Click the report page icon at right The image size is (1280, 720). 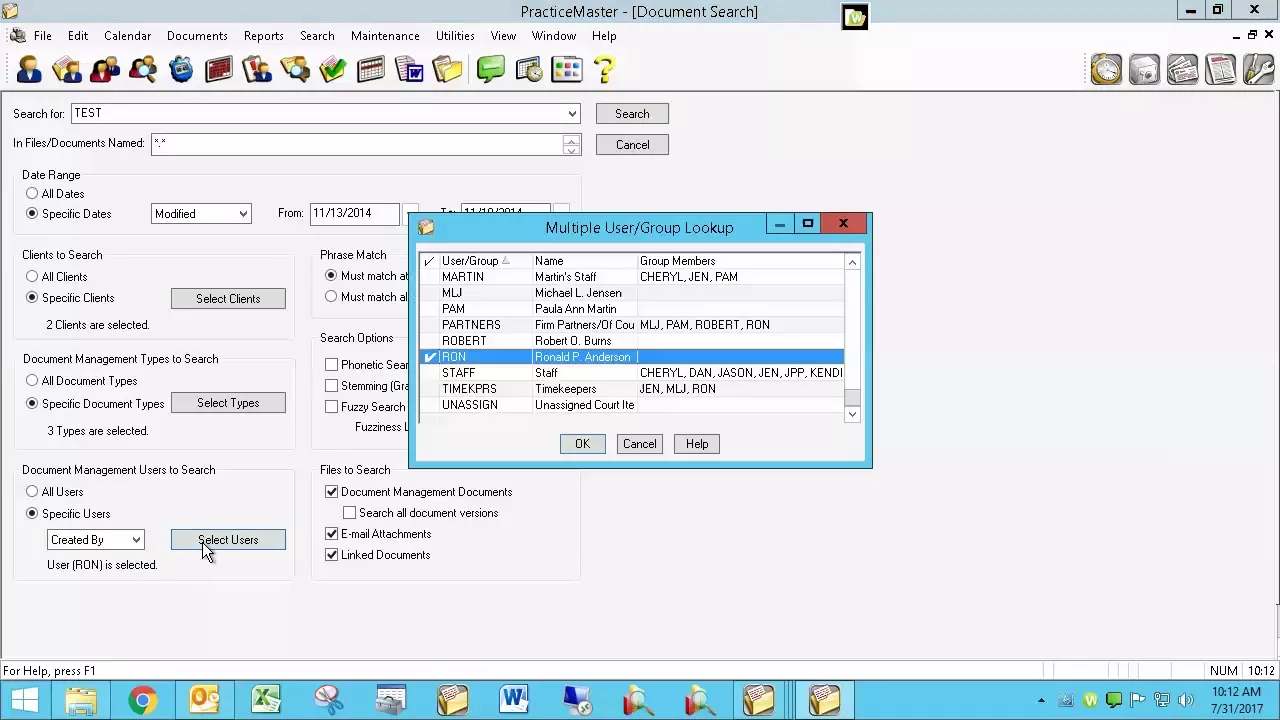1221,69
